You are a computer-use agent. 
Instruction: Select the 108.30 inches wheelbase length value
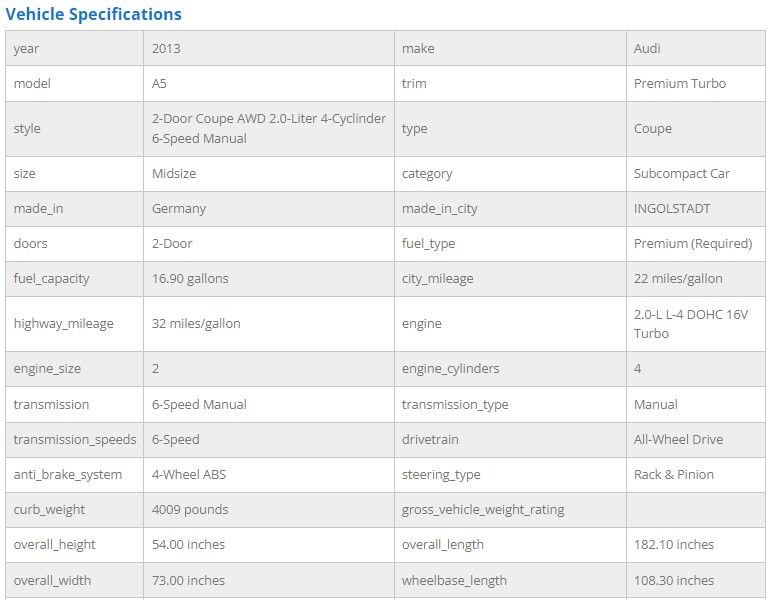tap(673, 580)
